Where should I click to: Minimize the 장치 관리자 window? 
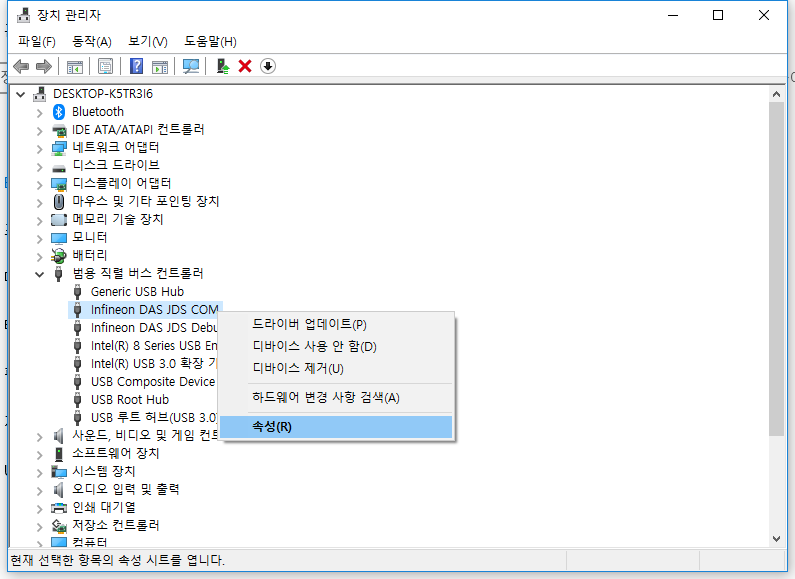[x=673, y=15]
